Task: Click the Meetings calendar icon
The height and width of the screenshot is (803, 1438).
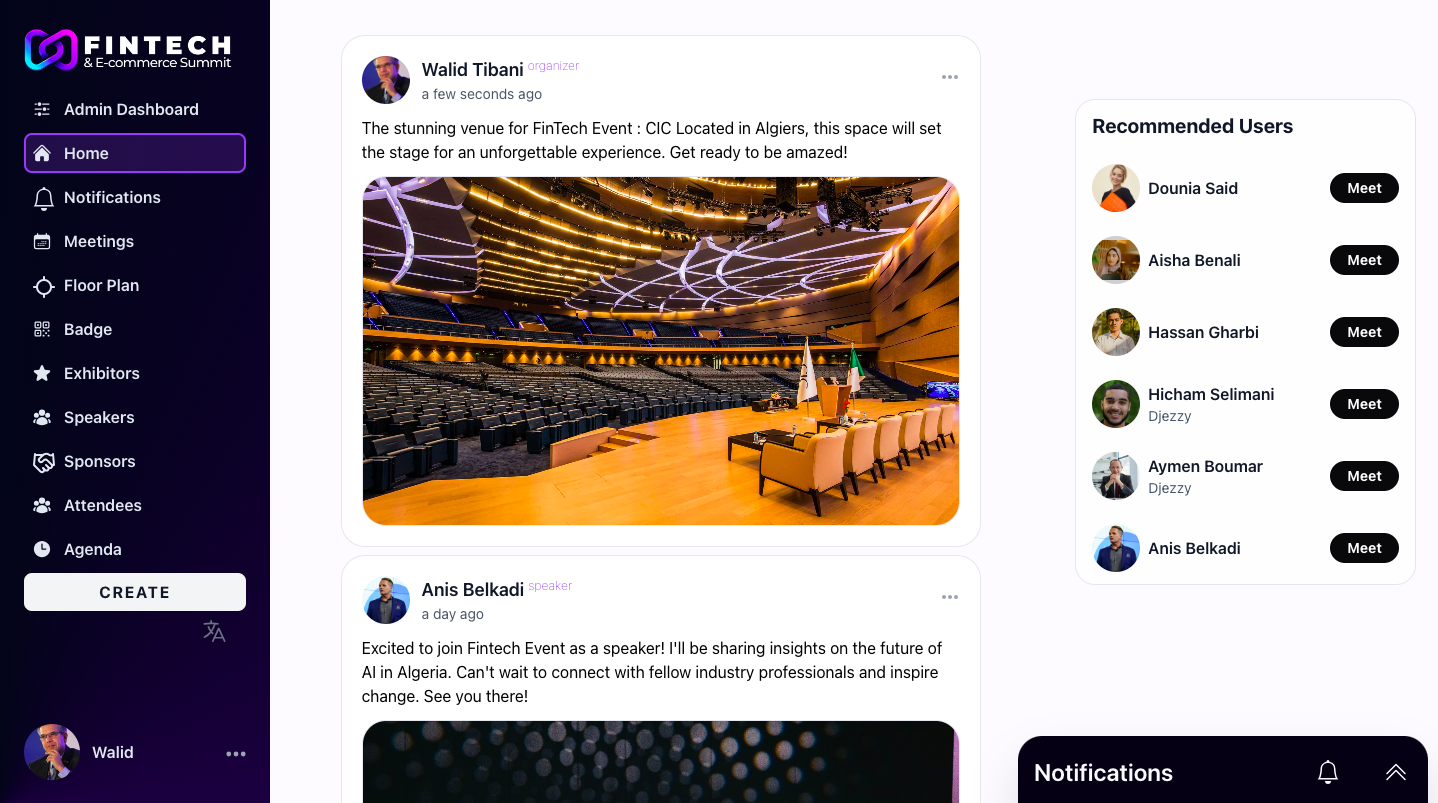Action: click(42, 241)
